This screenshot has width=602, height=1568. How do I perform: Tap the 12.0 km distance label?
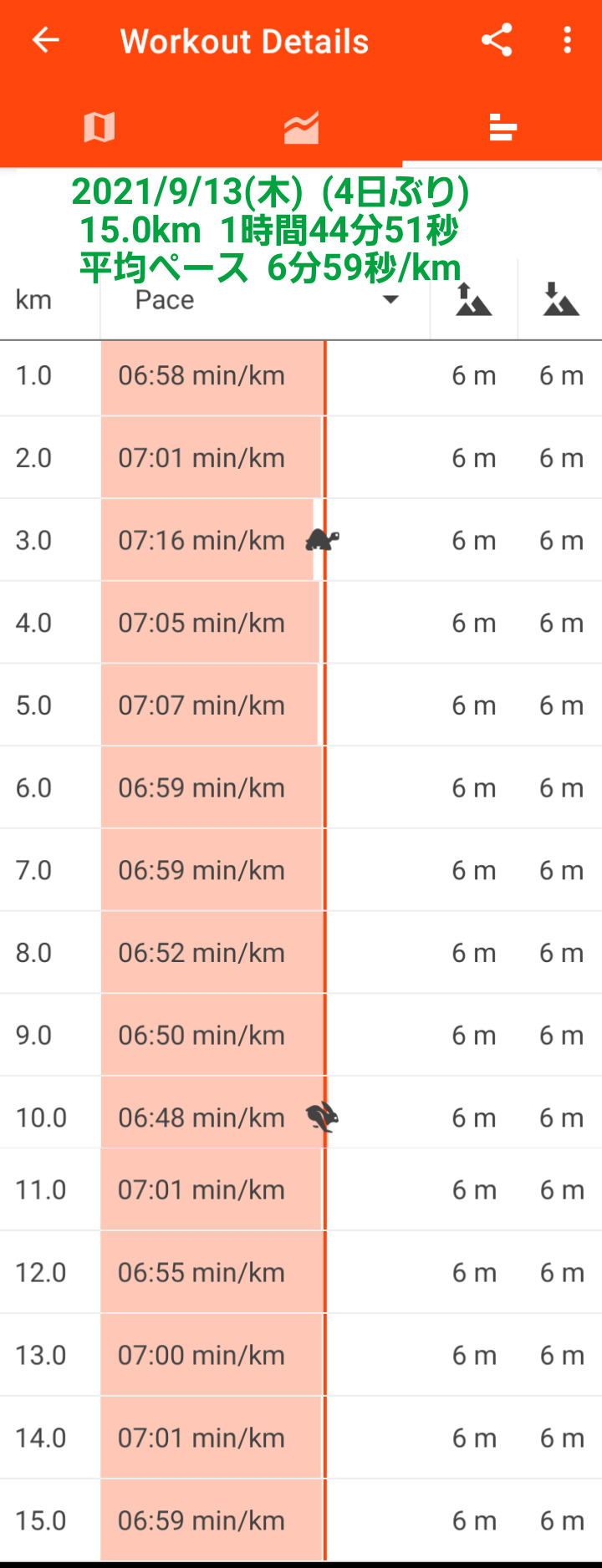click(40, 1272)
